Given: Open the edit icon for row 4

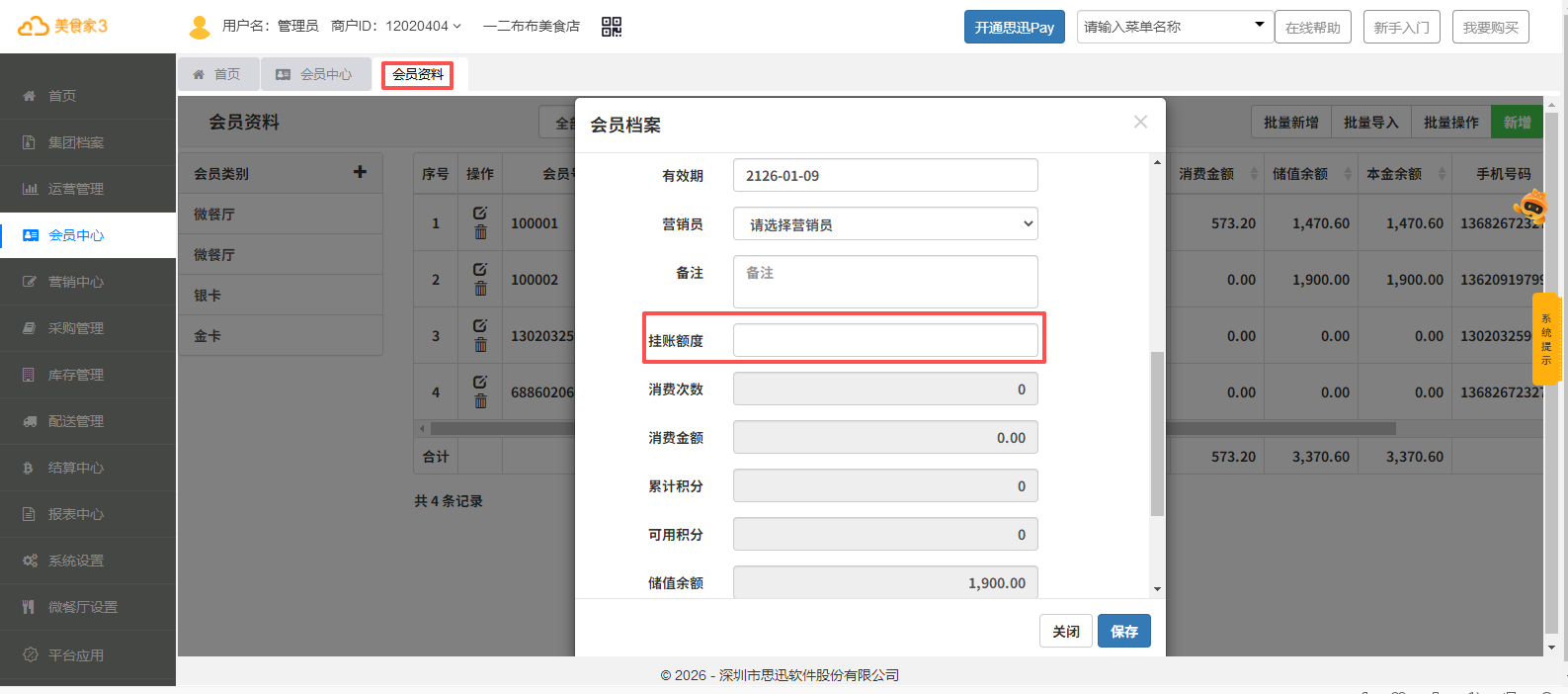Looking at the screenshot, I should (480, 382).
